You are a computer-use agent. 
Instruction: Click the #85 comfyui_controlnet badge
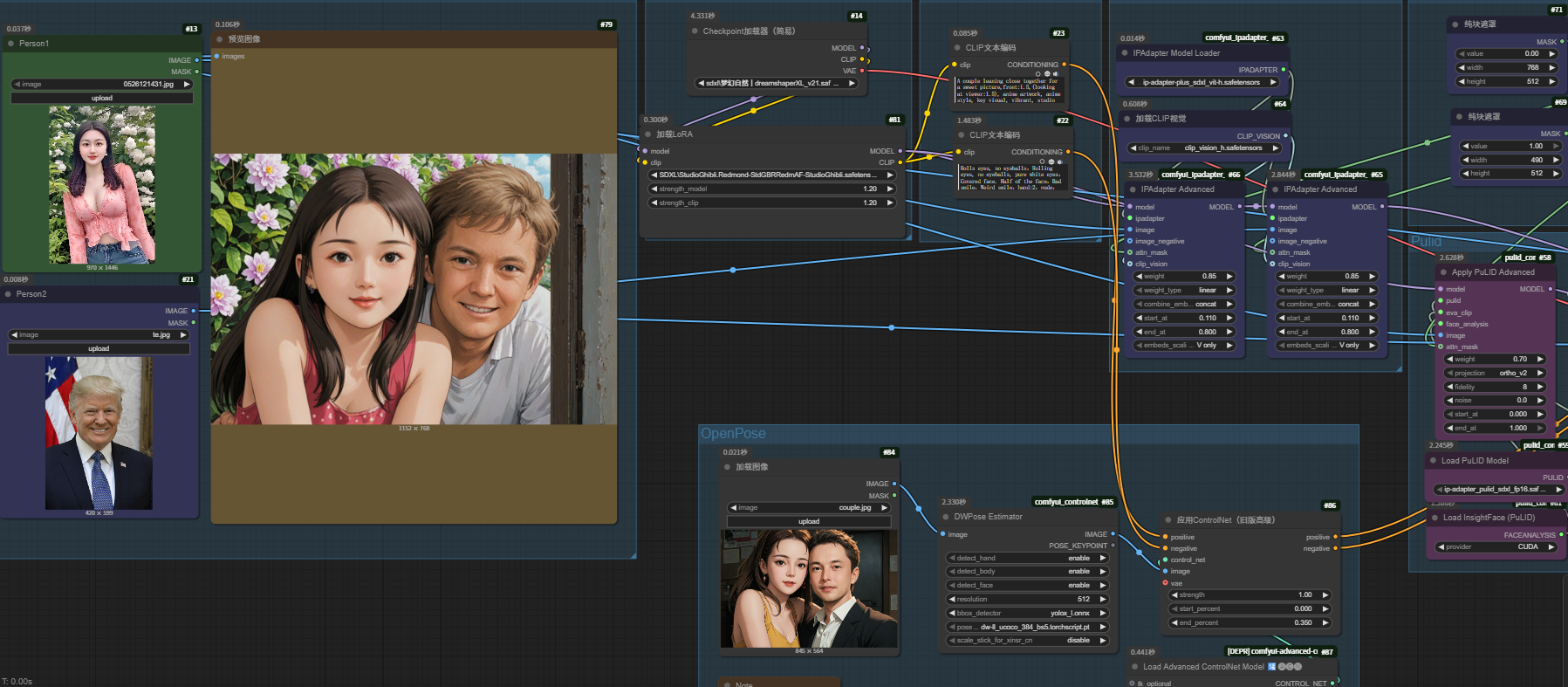[x=1074, y=502]
